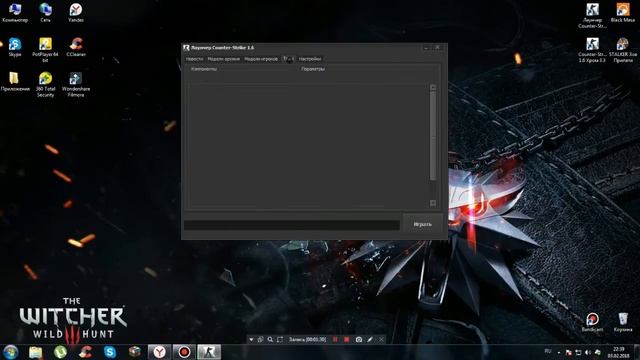Click the RU language indicator

click(548, 351)
